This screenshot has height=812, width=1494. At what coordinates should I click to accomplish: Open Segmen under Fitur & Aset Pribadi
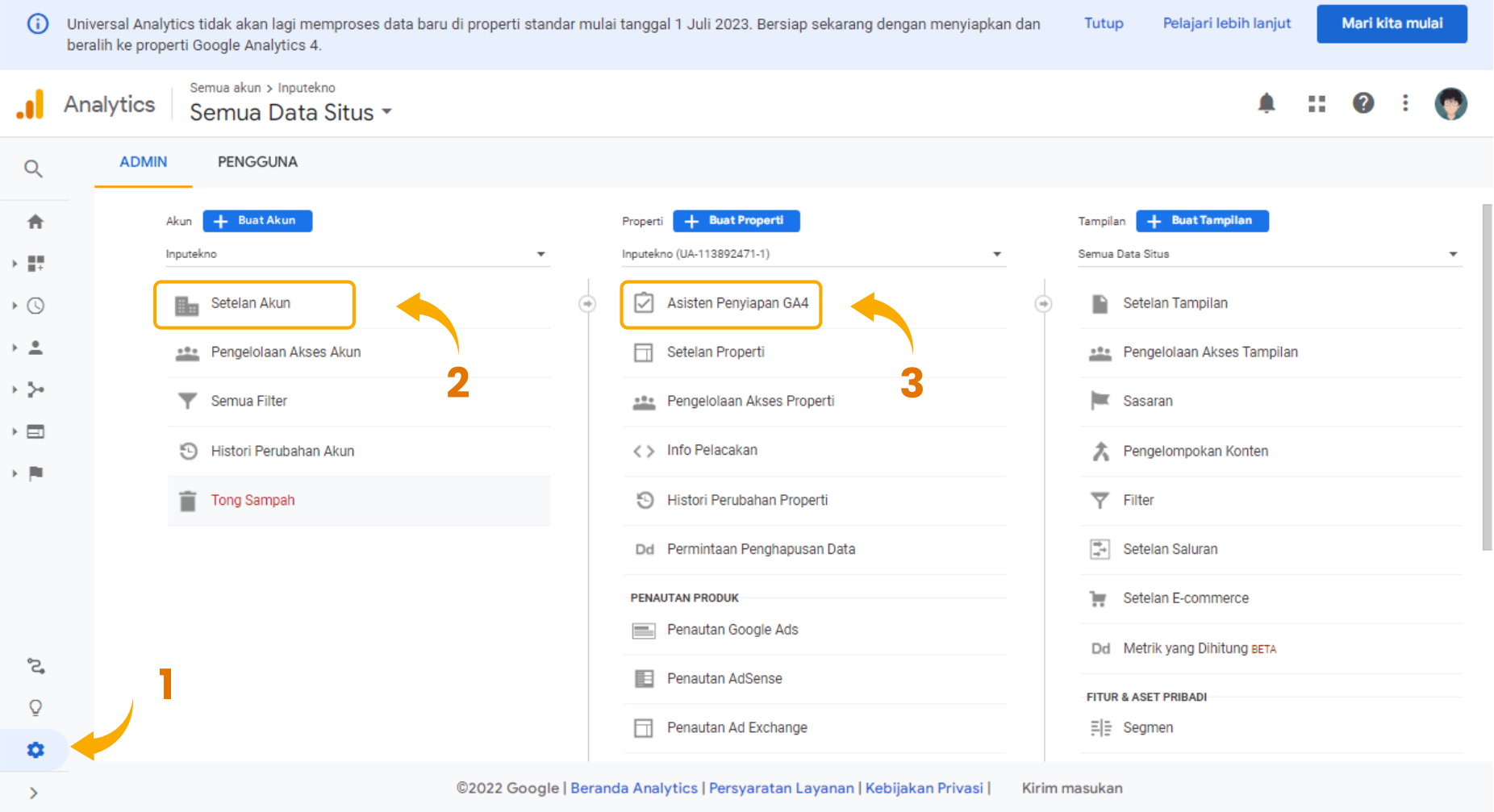pos(1271,728)
